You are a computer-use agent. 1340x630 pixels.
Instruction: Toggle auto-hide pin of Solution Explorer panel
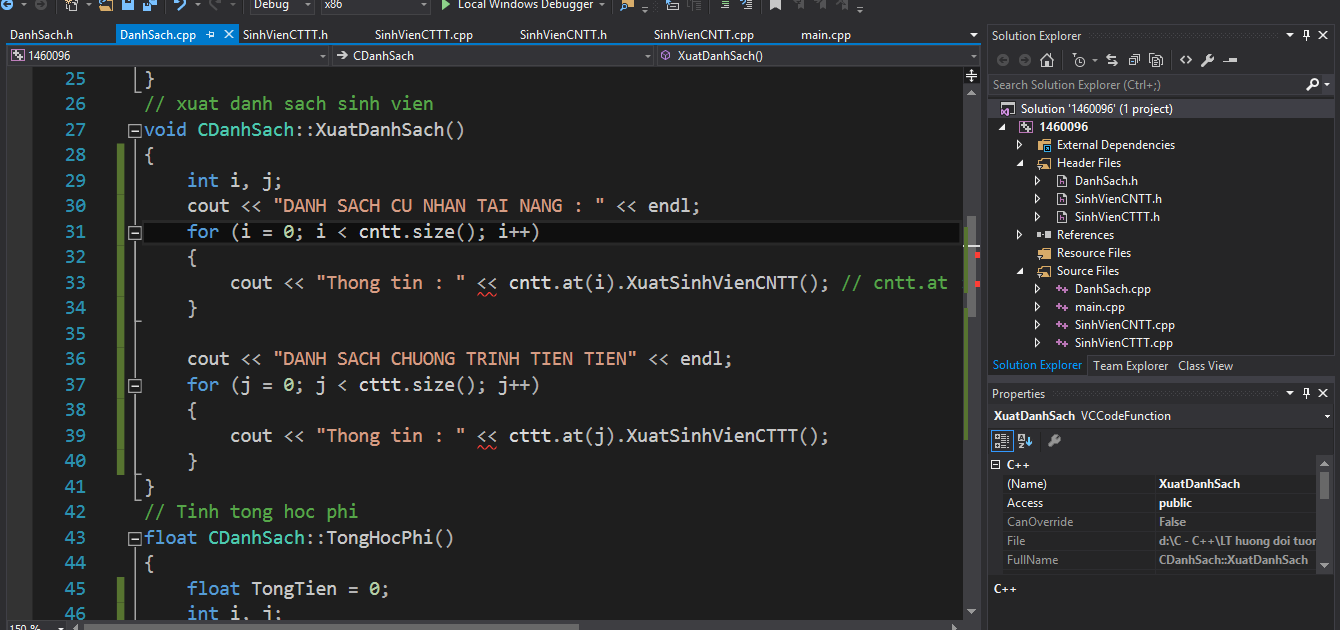pyautogui.click(x=1307, y=36)
